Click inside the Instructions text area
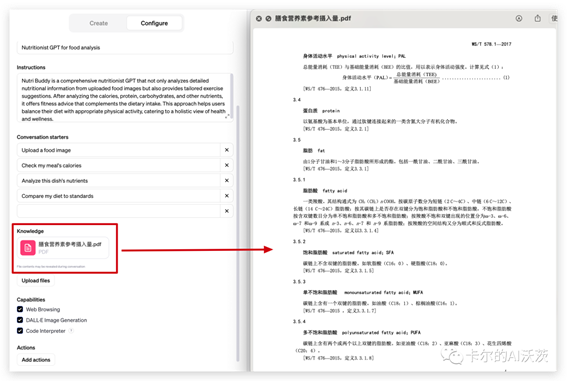Screen dimensions: 567x381 coord(123,98)
